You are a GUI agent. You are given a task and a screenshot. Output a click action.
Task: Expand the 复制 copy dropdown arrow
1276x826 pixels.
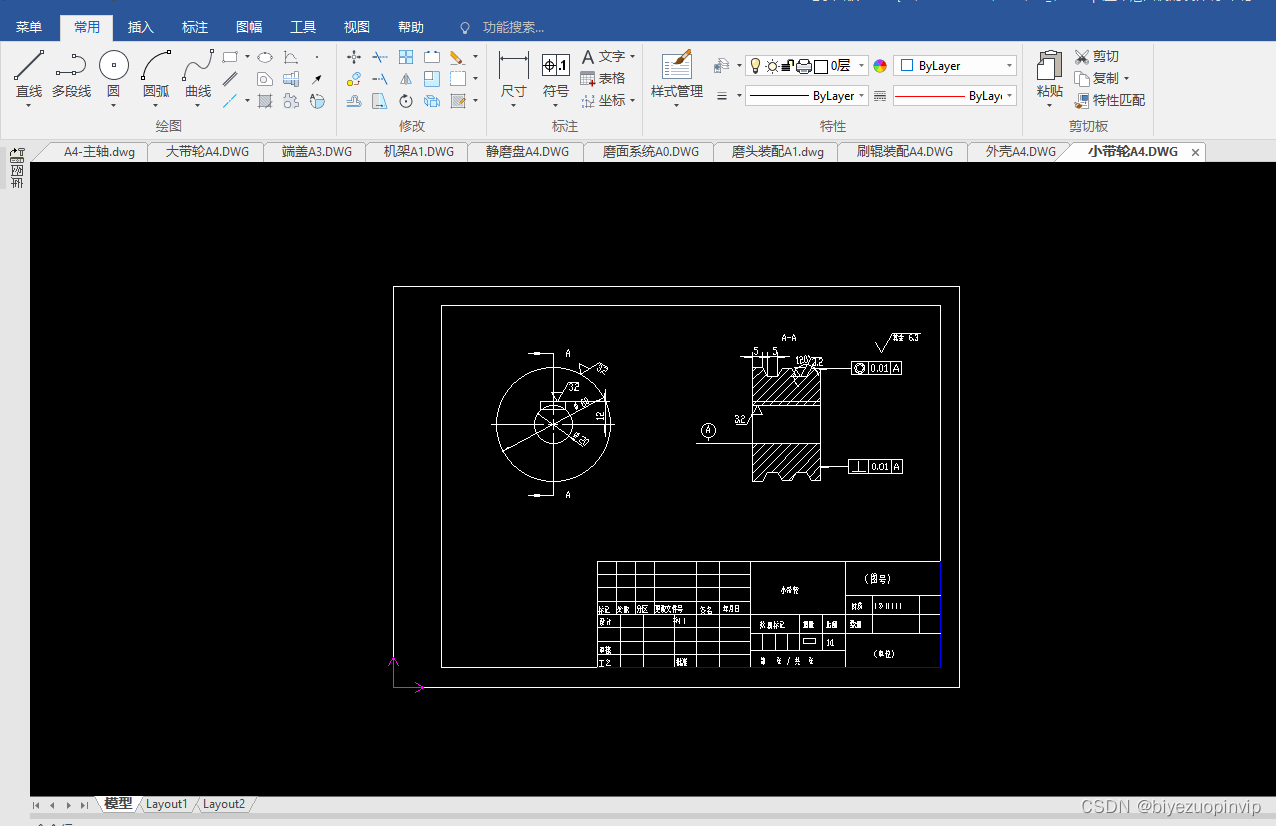[1126, 79]
